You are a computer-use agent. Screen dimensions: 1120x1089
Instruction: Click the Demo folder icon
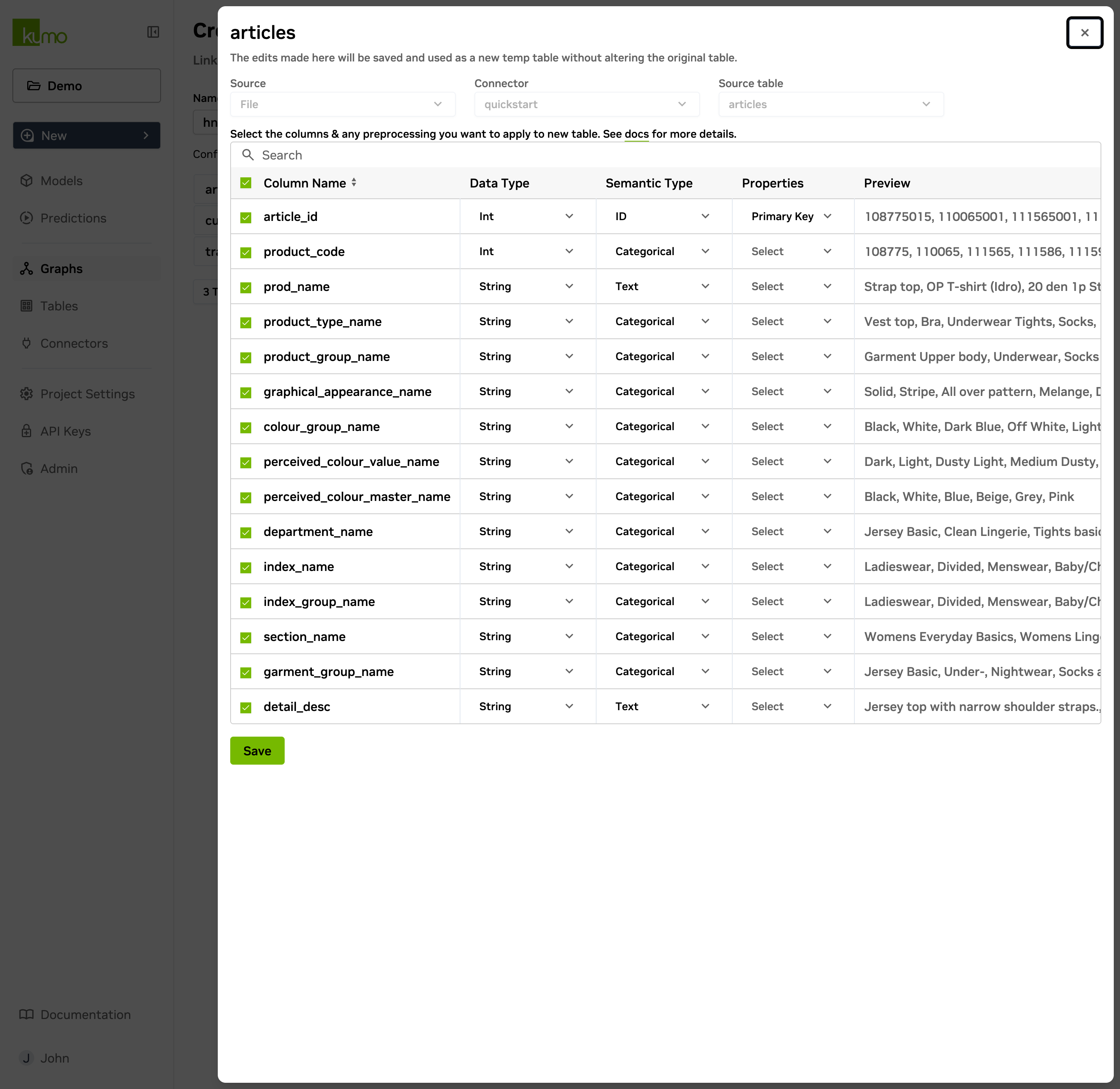(x=34, y=86)
